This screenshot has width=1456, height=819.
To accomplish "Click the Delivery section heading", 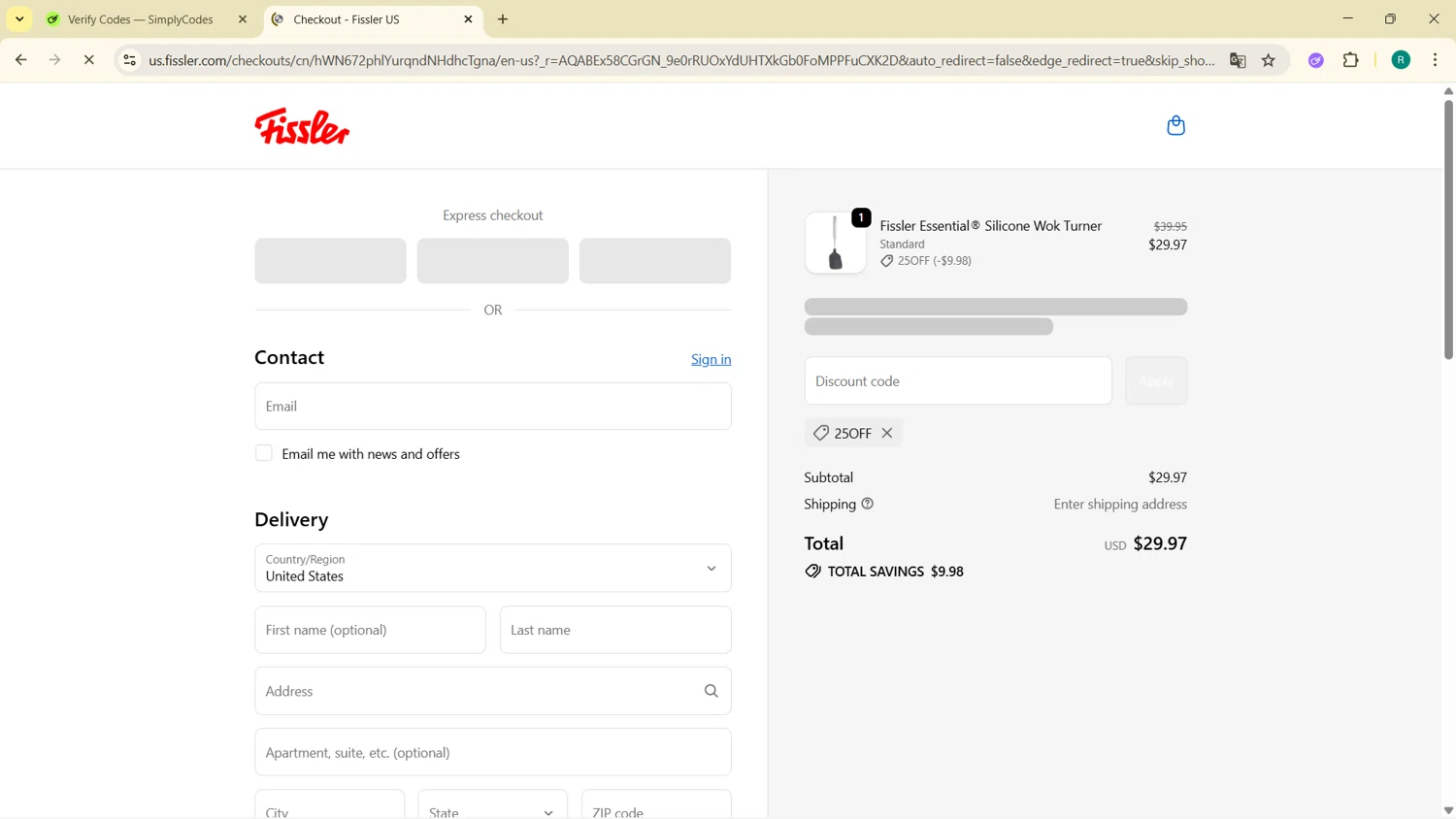I will (291, 519).
